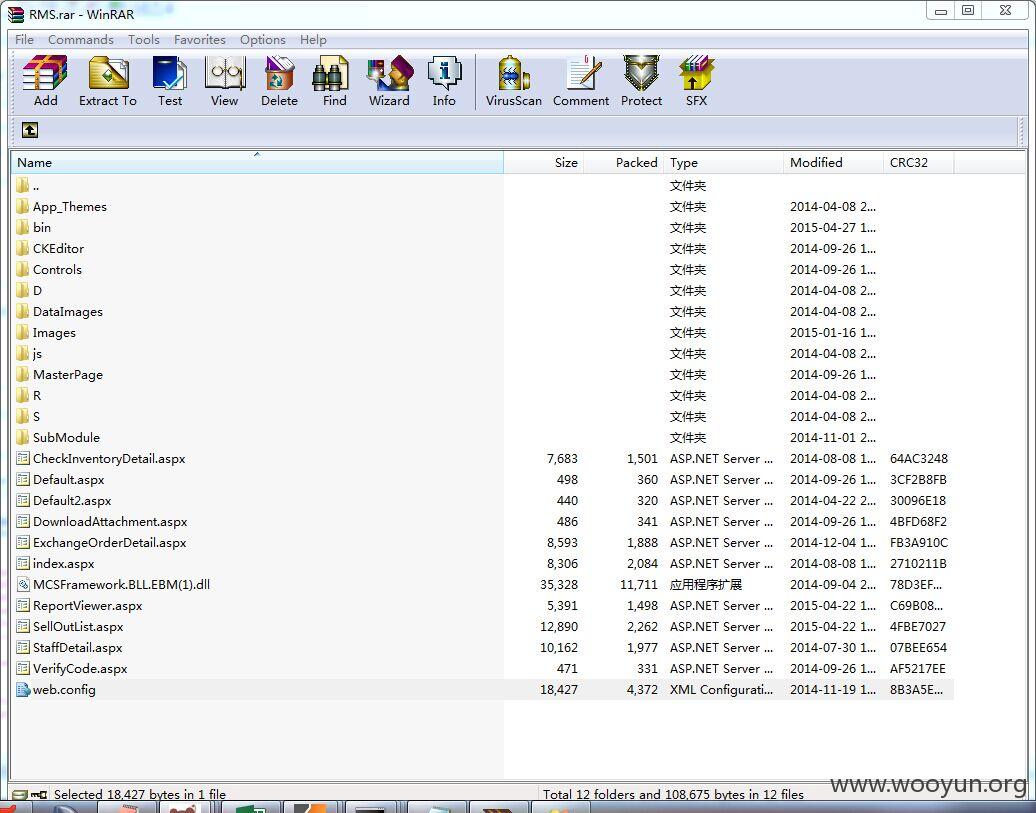Run the Test archive tool
1036x813 pixels.
pos(170,81)
